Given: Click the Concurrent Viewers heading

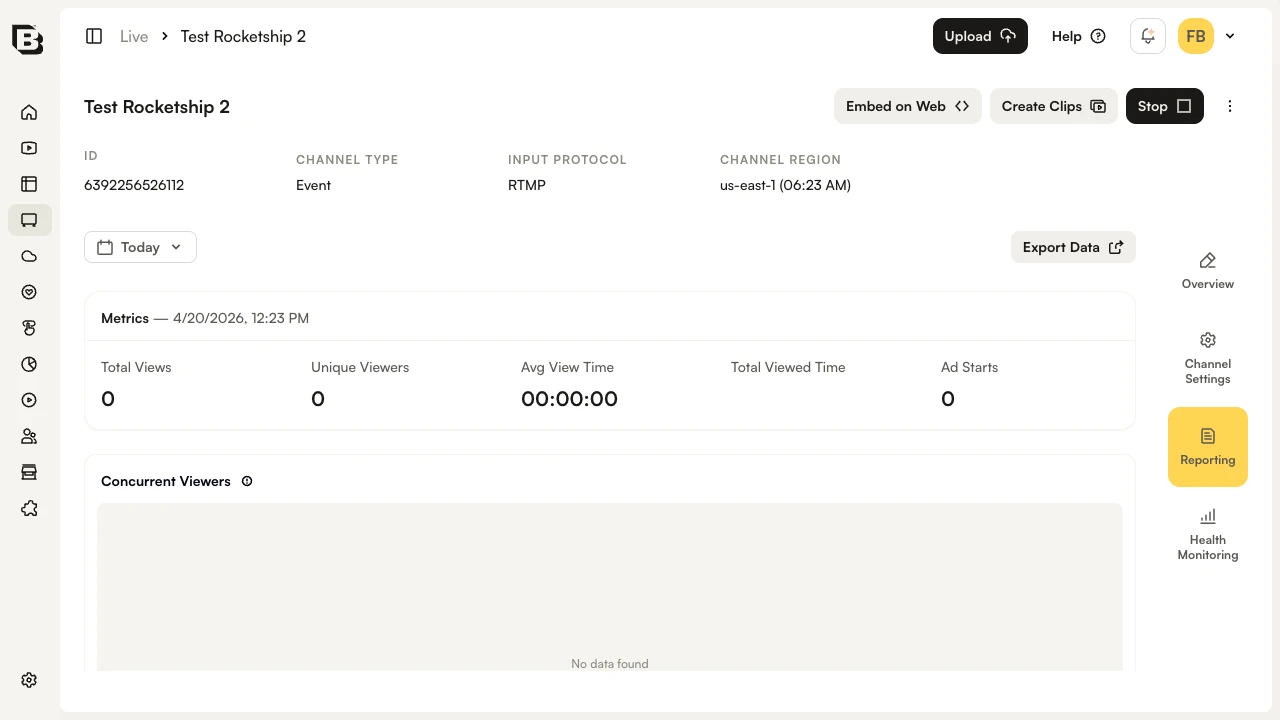Looking at the screenshot, I should pos(166,481).
